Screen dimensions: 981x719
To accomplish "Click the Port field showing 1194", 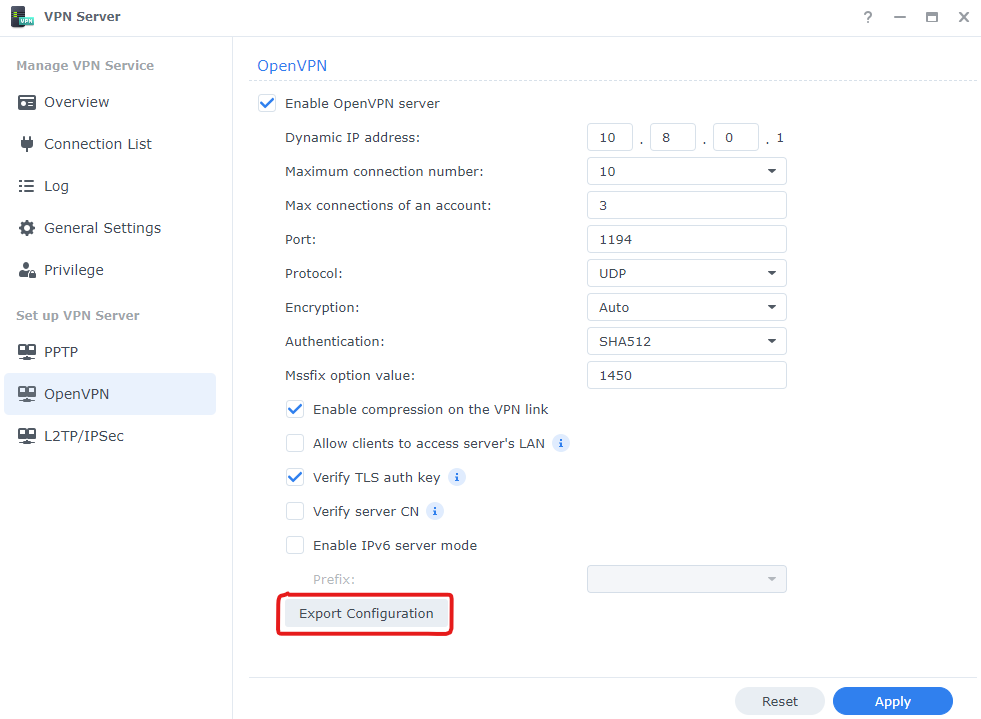I will pos(686,239).
